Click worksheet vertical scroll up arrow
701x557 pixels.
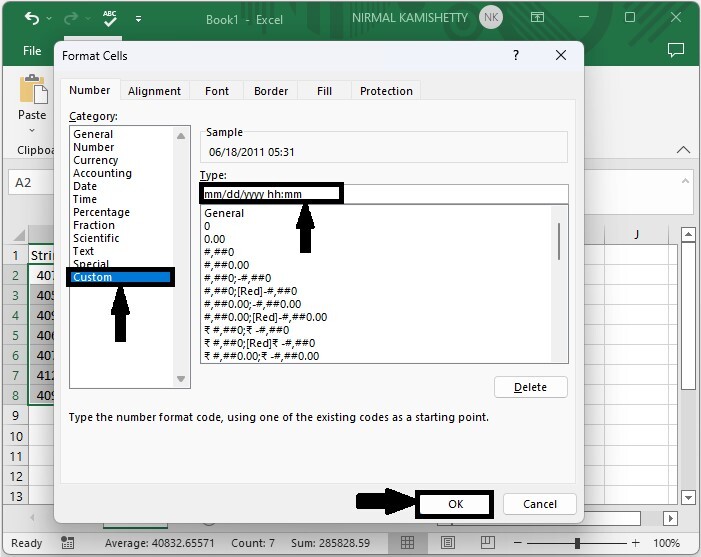(x=688, y=234)
